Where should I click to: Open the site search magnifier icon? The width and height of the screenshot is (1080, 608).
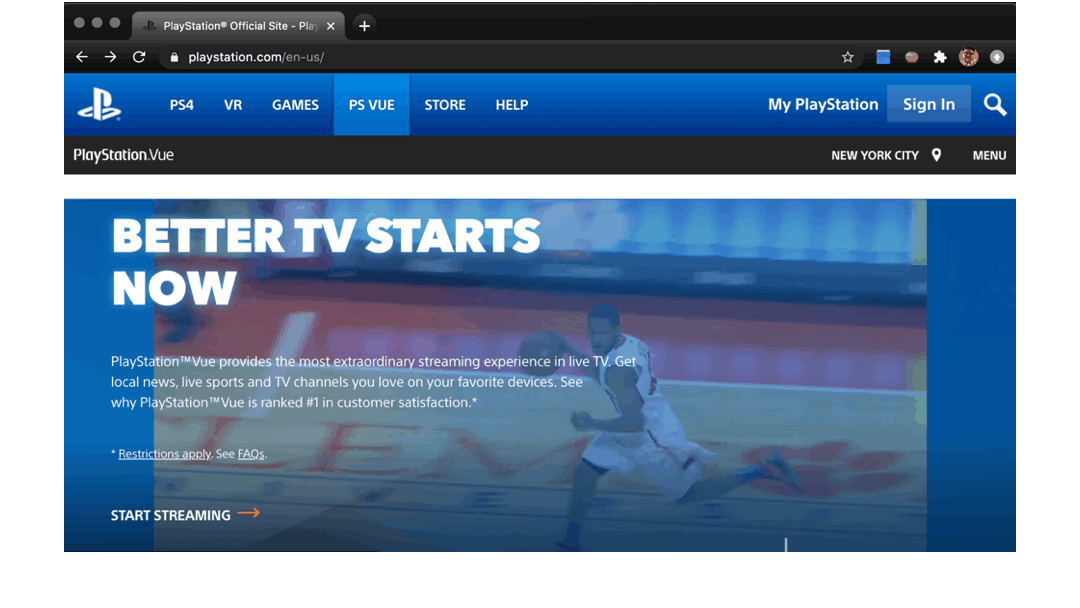click(995, 105)
